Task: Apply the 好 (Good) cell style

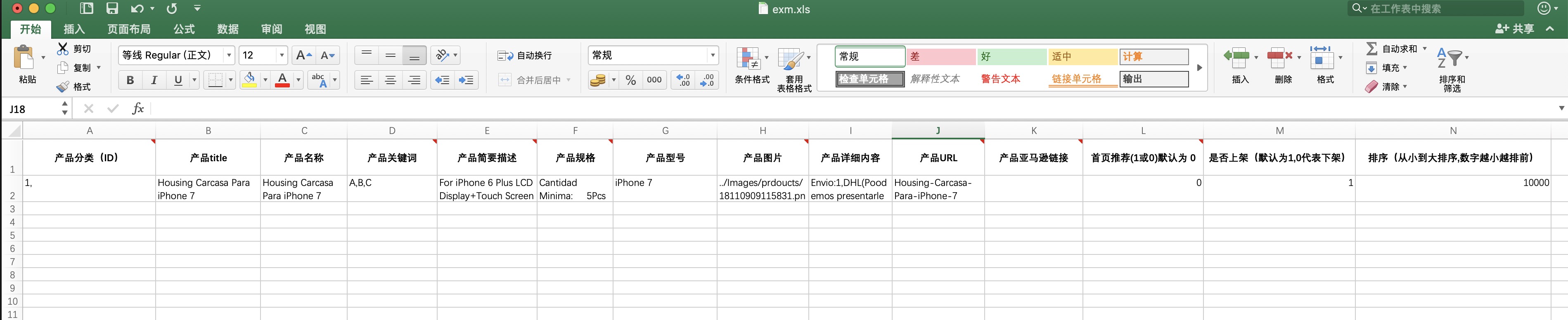Action: point(1011,56)
